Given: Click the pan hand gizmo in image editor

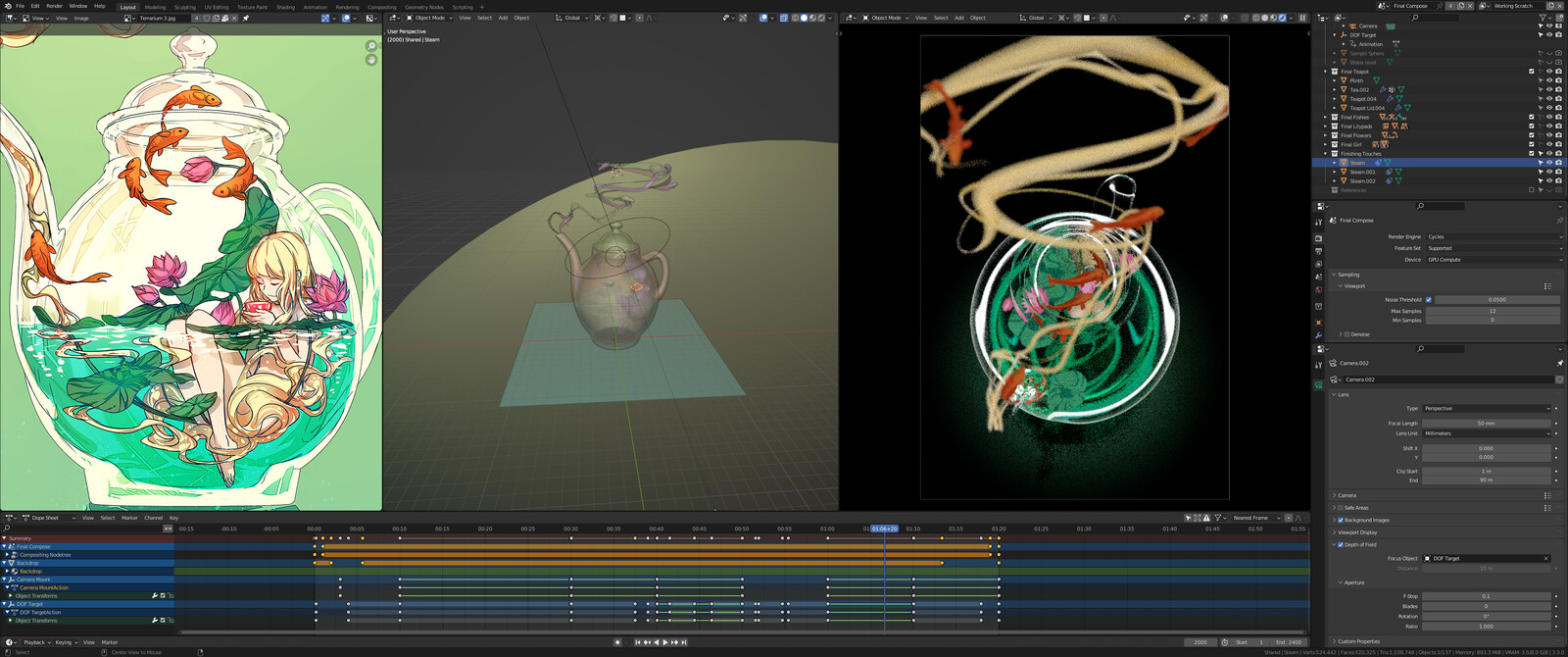Looking at the screenshot, I should 371,60.
